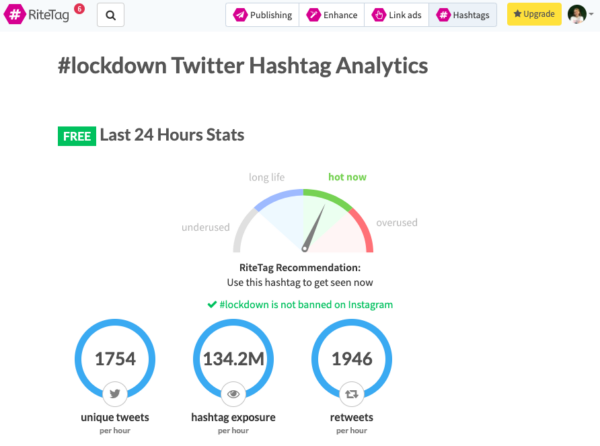Expand the account dropdown caret

click(x=591, y=14)
